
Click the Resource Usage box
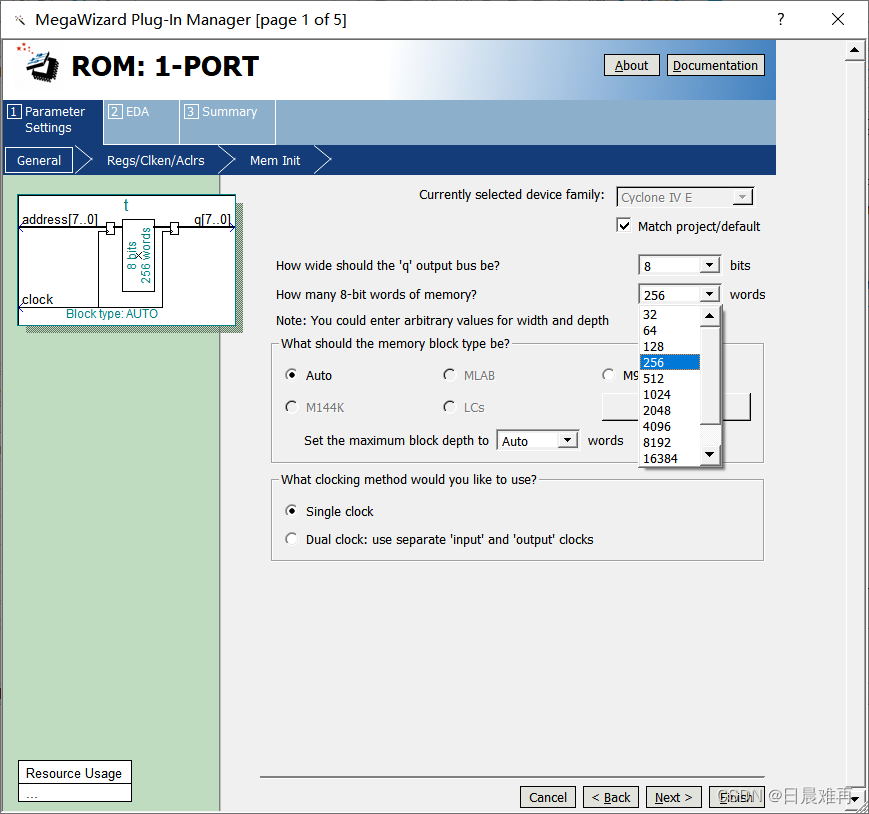point(75,781)
